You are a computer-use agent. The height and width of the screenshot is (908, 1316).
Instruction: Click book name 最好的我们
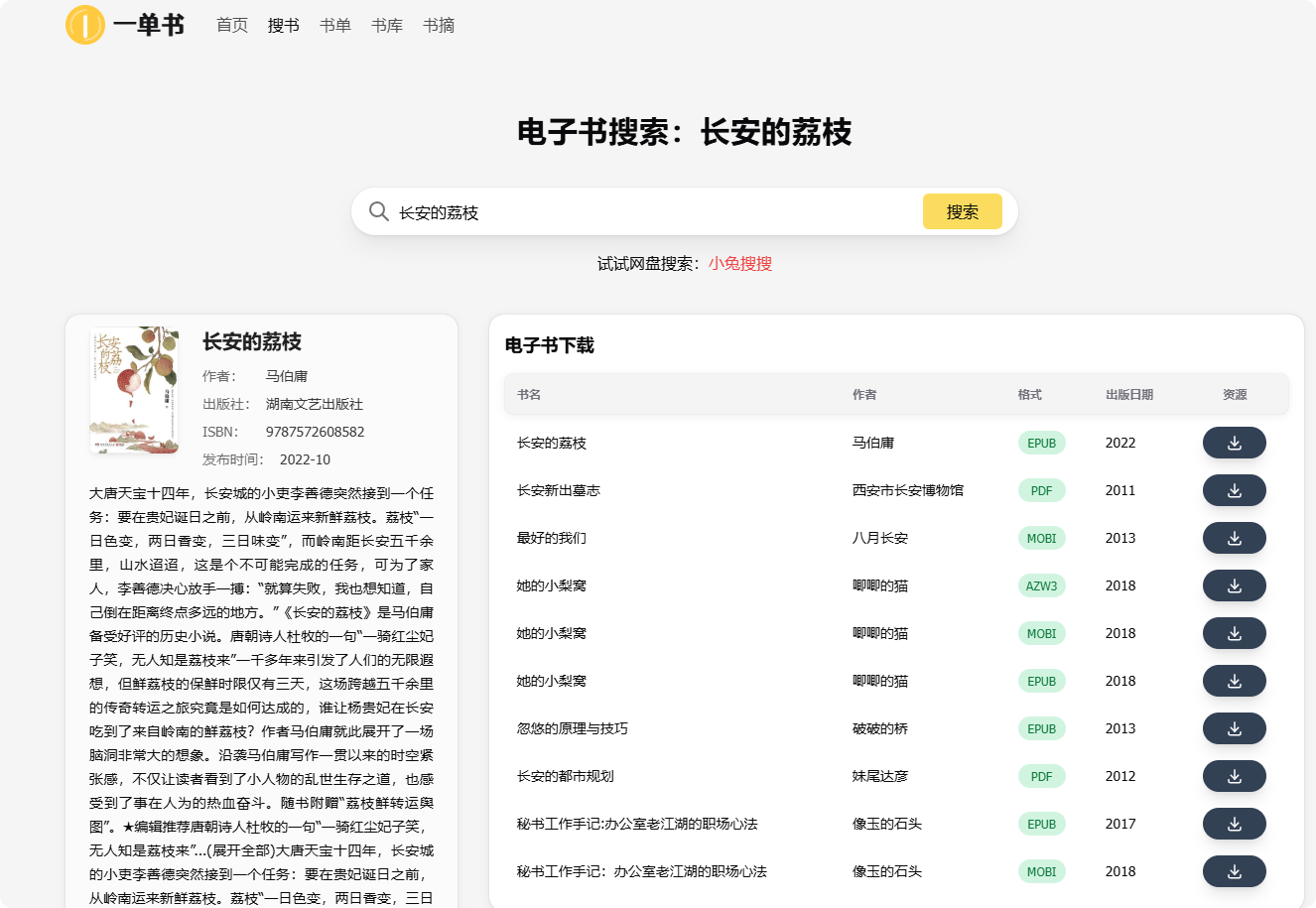pyautogui.click(x=552, y=538)
